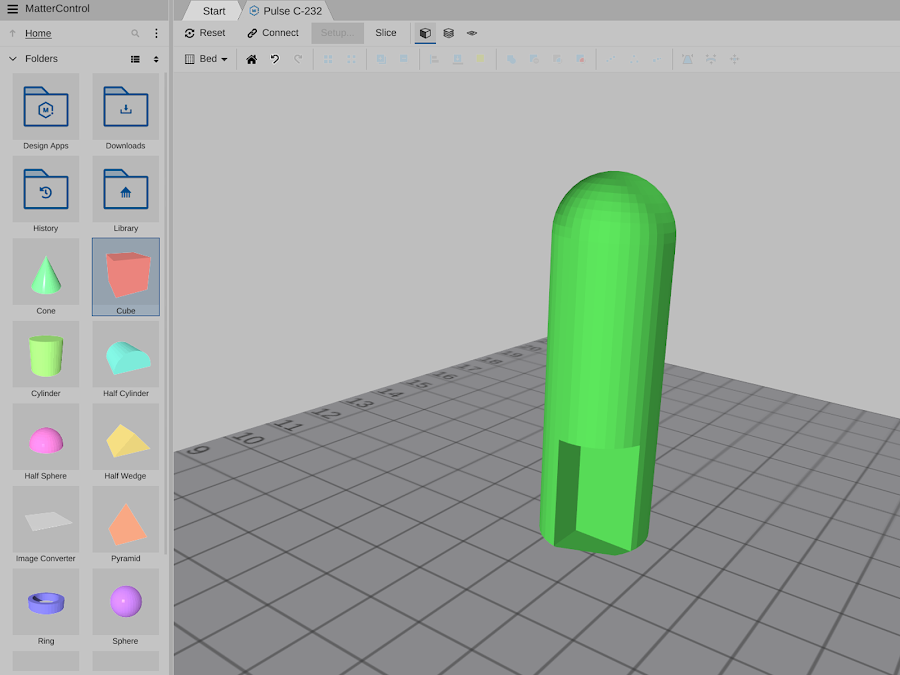
Task: Switch to the Start tab
Action: pos(214,11)
